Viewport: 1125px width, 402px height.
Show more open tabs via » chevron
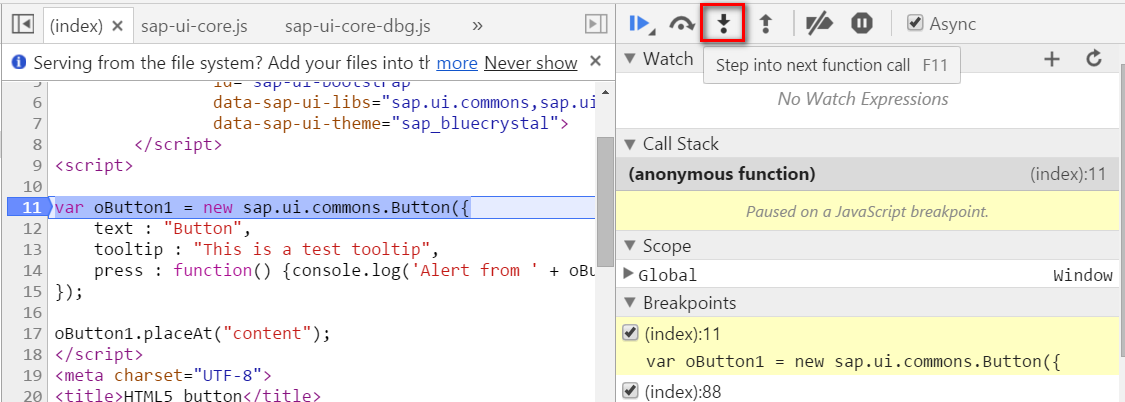478,25
